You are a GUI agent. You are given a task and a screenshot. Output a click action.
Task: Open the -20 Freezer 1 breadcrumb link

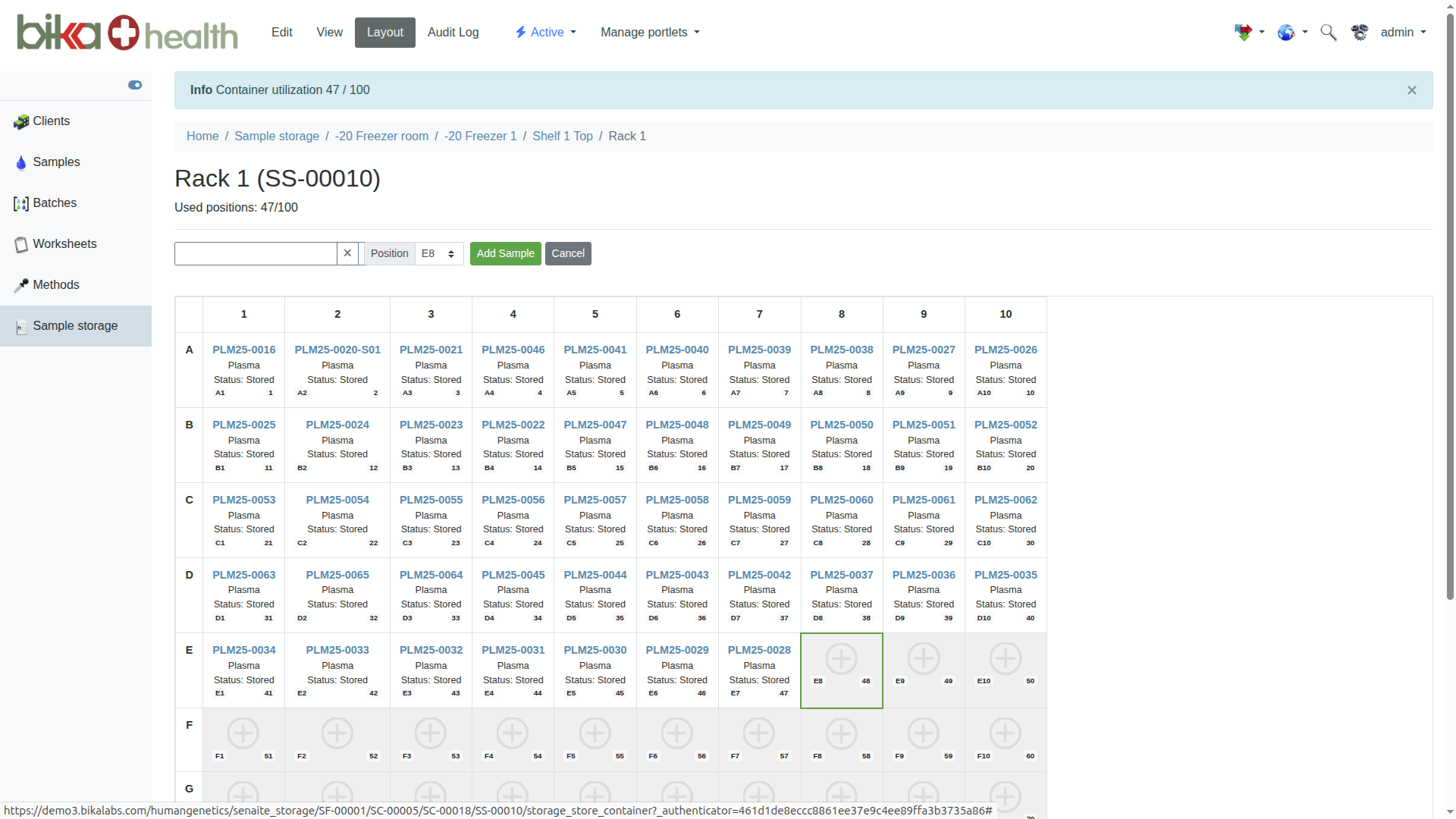pyautogui.click(x=480, y=136)
